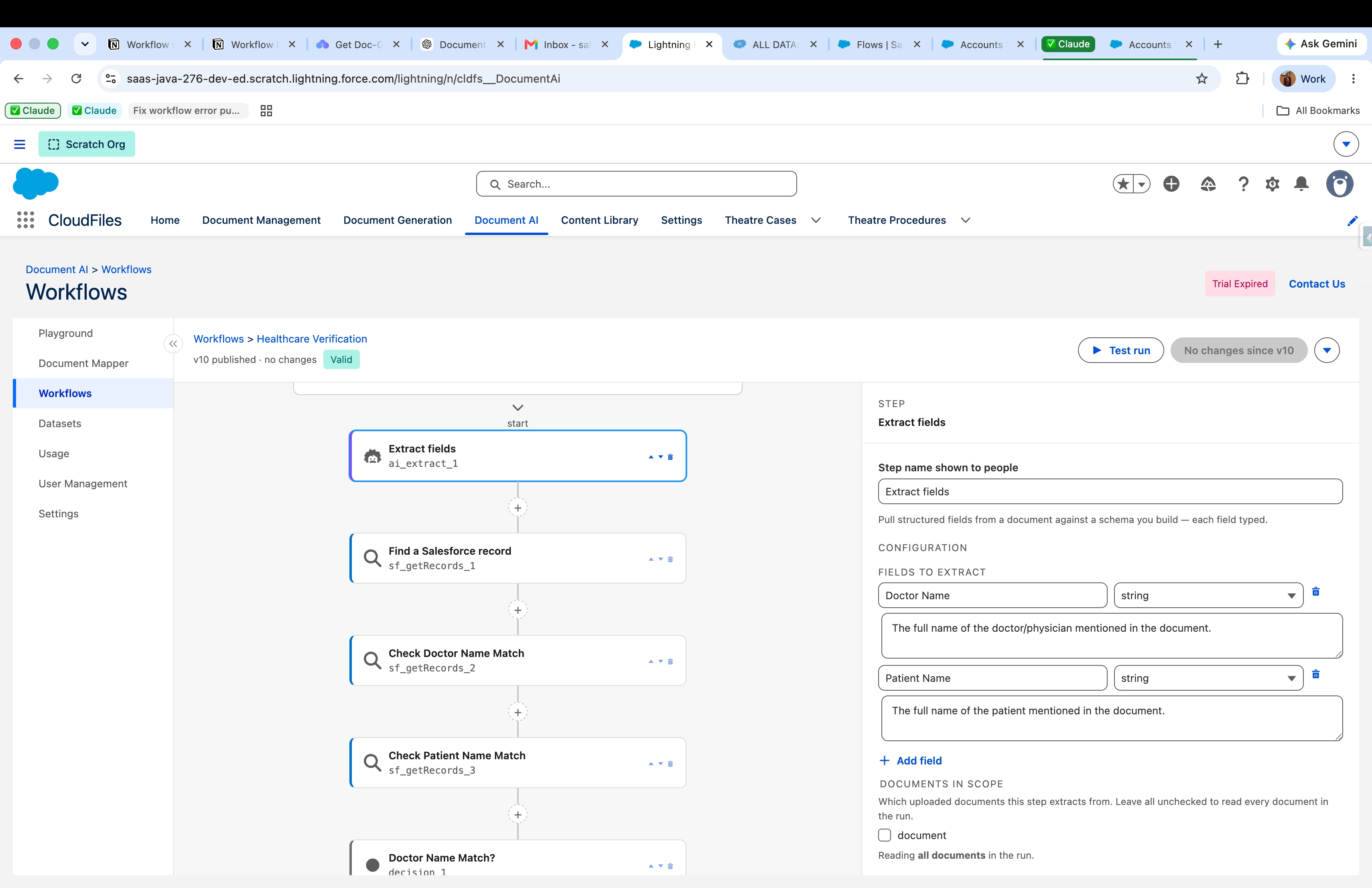Open the Healthcare Verification breadcrumb link
Screen dimensions: 1372x888
tap(312, 339)
